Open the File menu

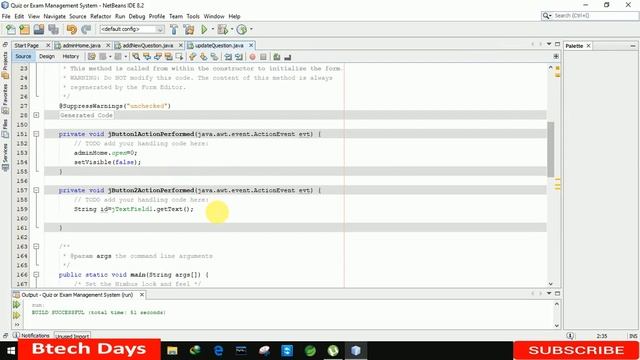(x=6, y=16)
